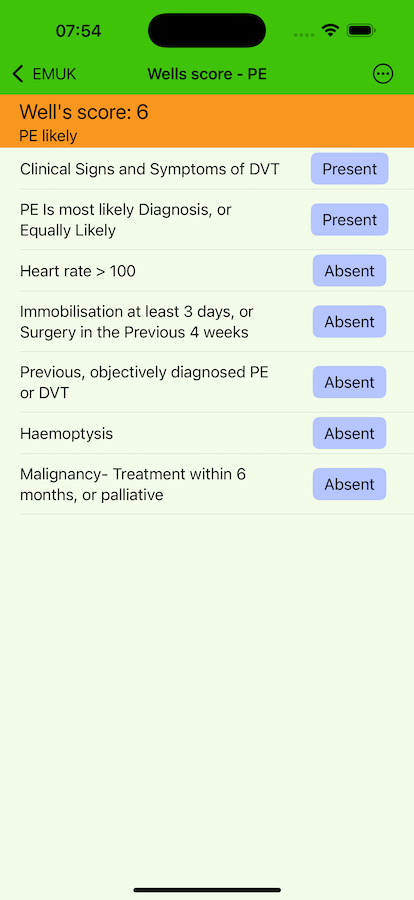The height and width of the screenshot is (900, 414).
Task: Tap the orange Well's score: 6 banner
Action: [x=207, y=121]
